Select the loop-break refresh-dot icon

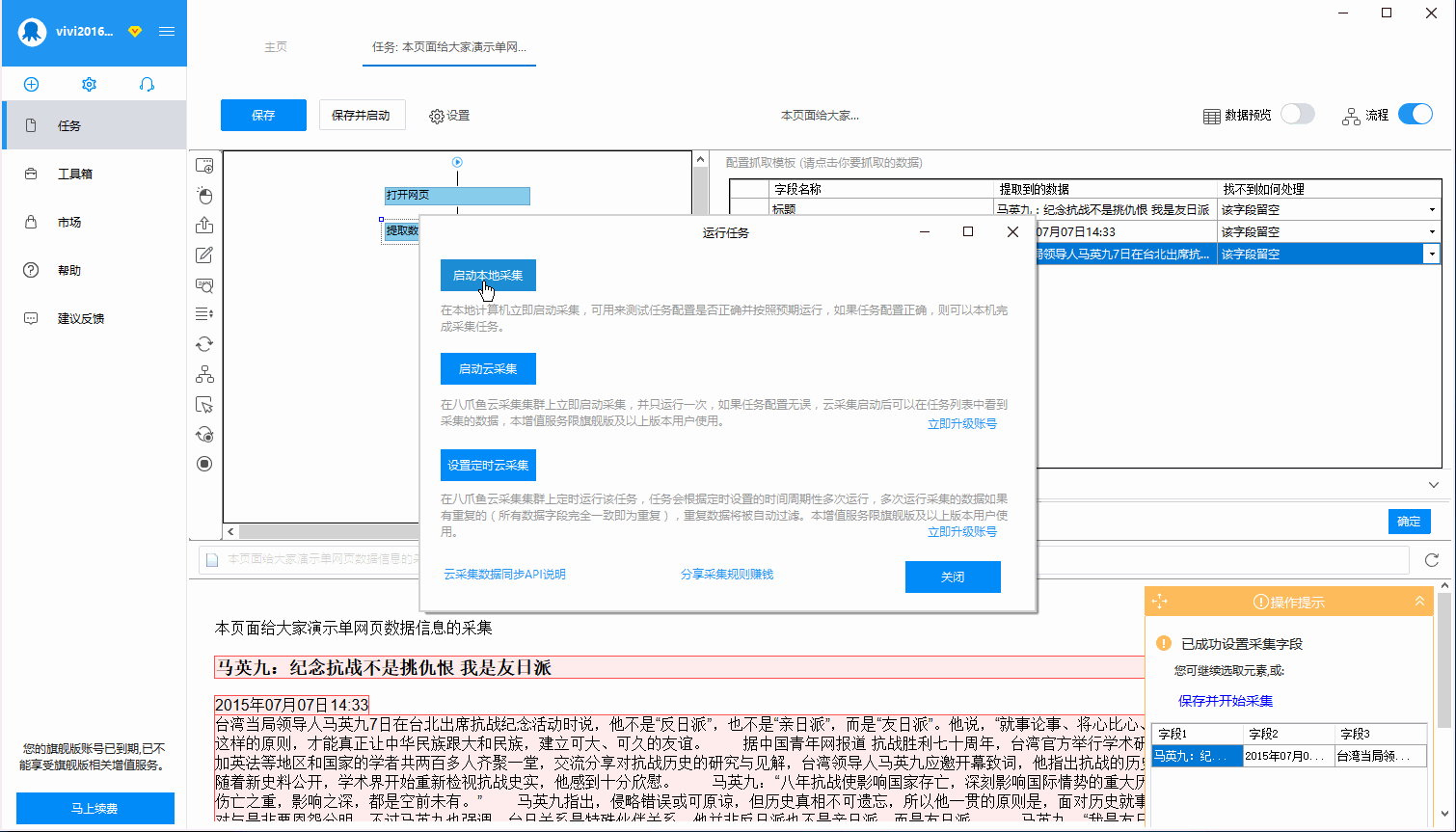[204, 434]
